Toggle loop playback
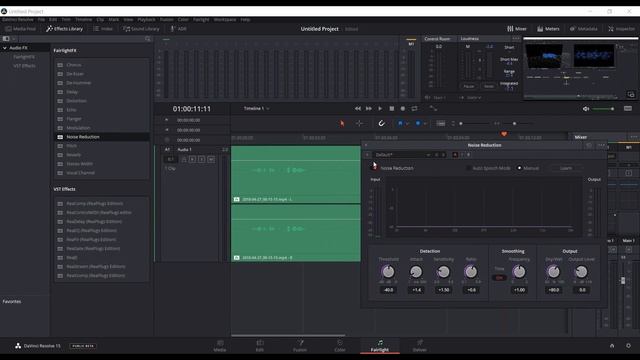Image resolution: width=640 pixels, height=360 pixels. pyautogui.click(x=414, y=109)
